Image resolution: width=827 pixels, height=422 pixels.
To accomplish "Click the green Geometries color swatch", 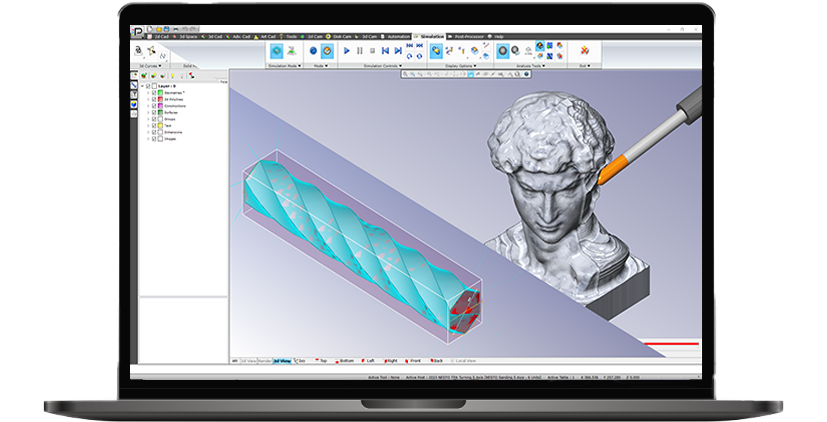I will [x=160, y=93].
